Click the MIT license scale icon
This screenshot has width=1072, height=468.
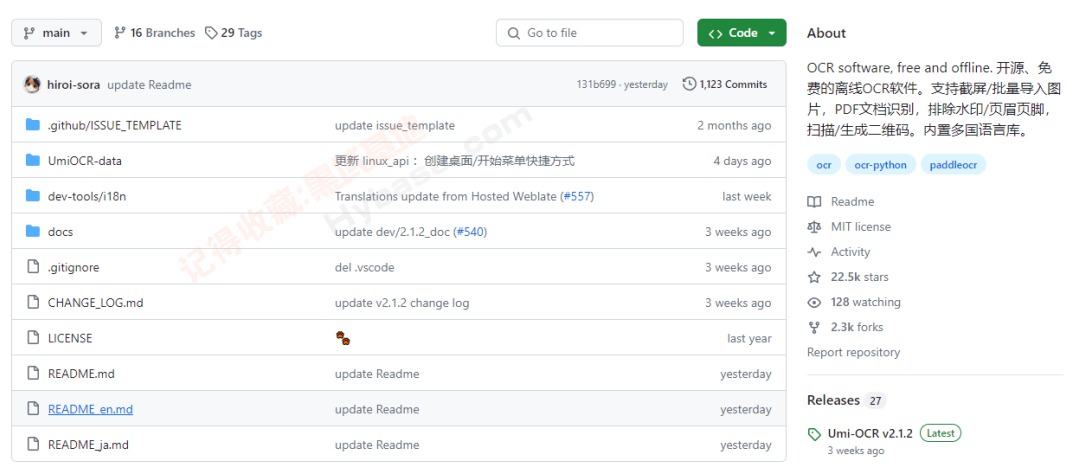click(x=814, y=227)
